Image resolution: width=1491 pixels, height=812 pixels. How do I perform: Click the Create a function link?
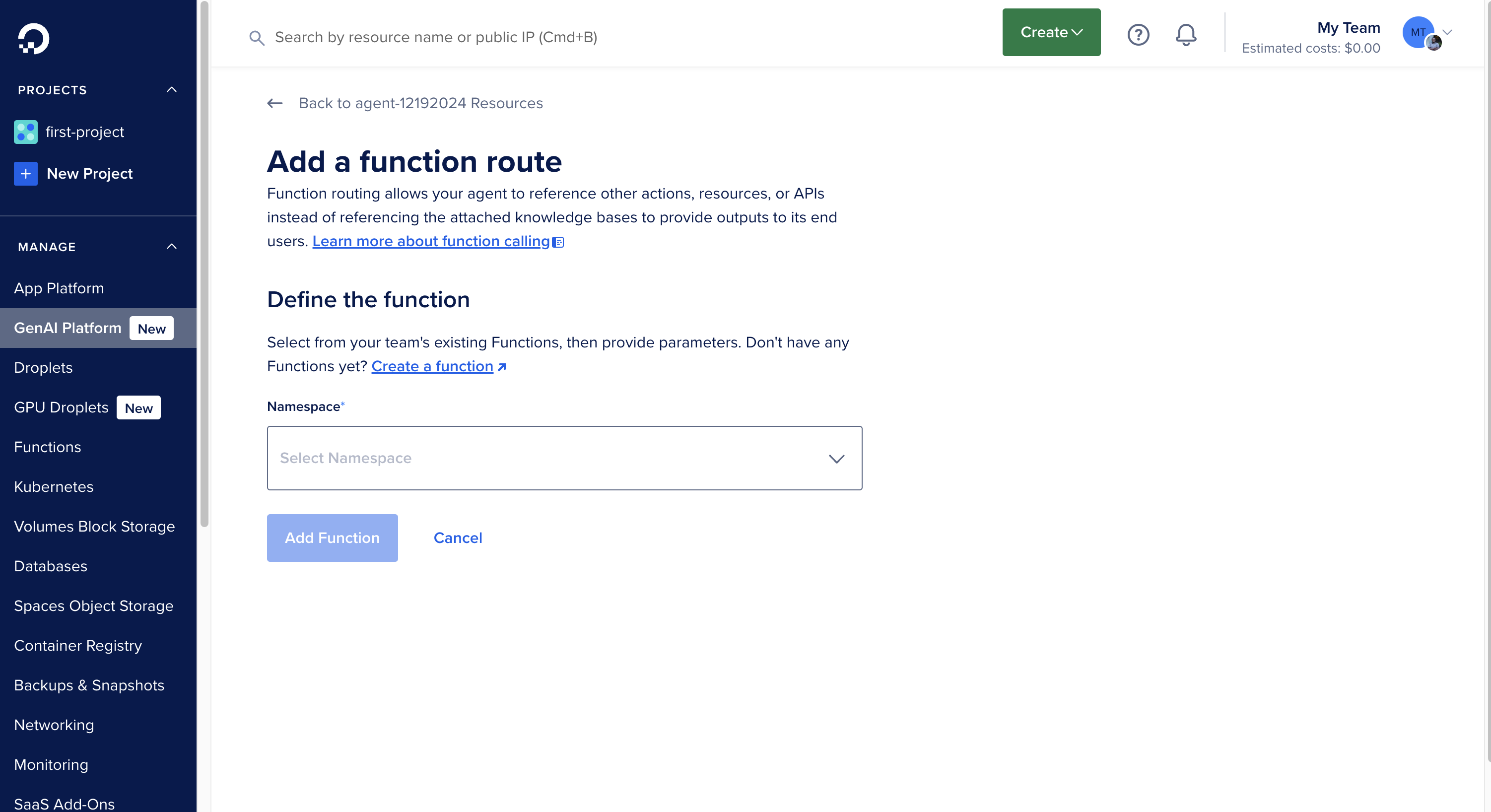438,365
